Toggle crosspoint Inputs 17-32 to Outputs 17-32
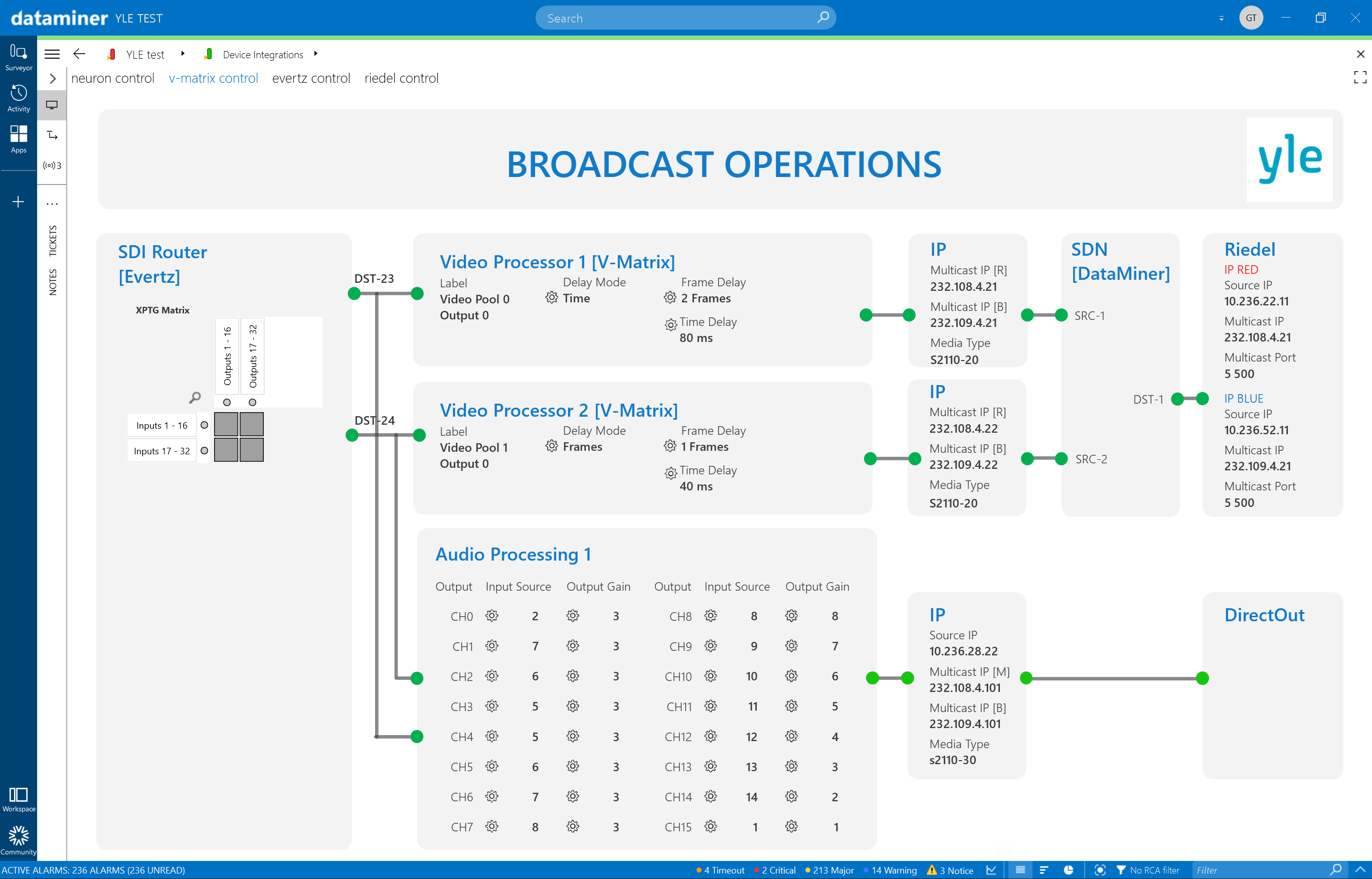 252,450
